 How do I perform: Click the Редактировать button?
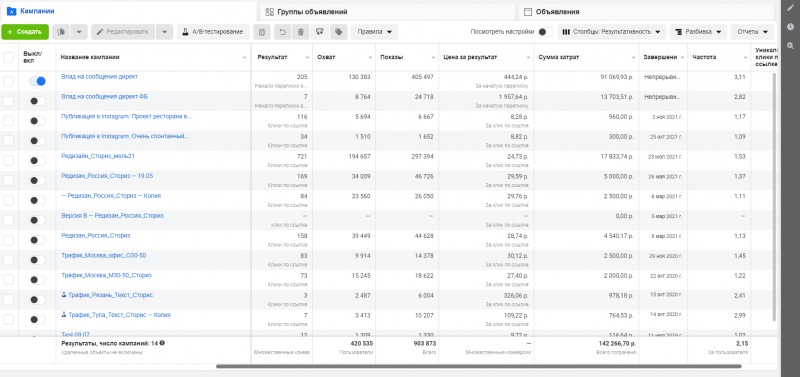pyautogui.click(x=123, y=32)
